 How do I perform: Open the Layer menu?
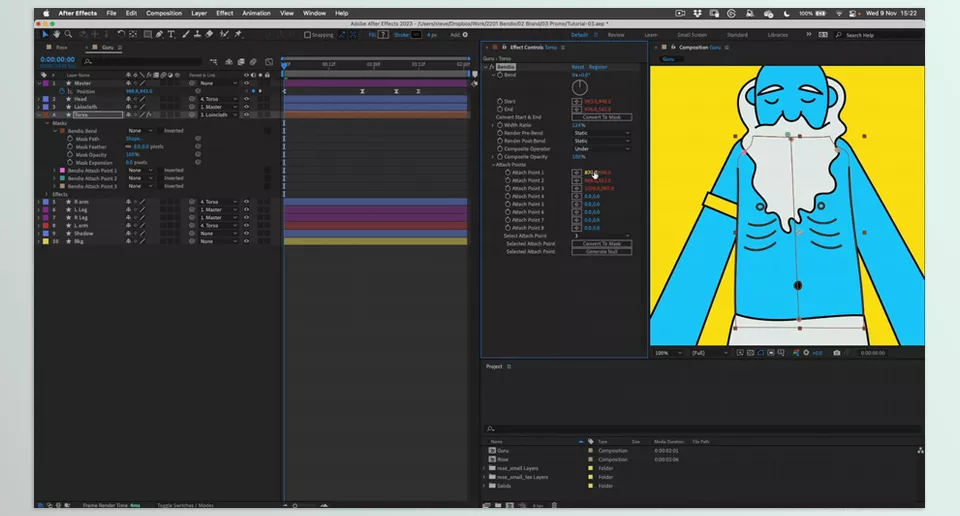pos(198,13)
